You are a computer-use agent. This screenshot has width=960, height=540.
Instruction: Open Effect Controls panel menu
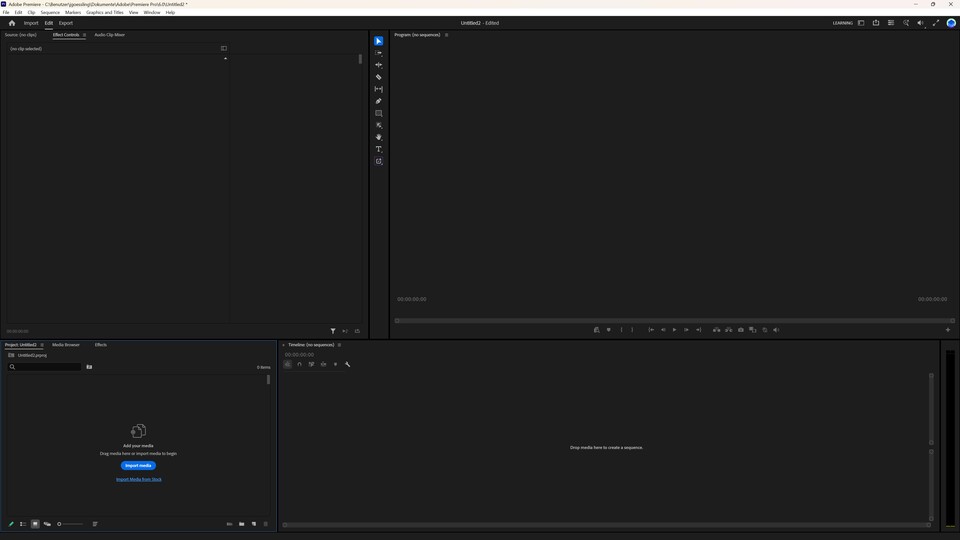(x=84, y=35)
